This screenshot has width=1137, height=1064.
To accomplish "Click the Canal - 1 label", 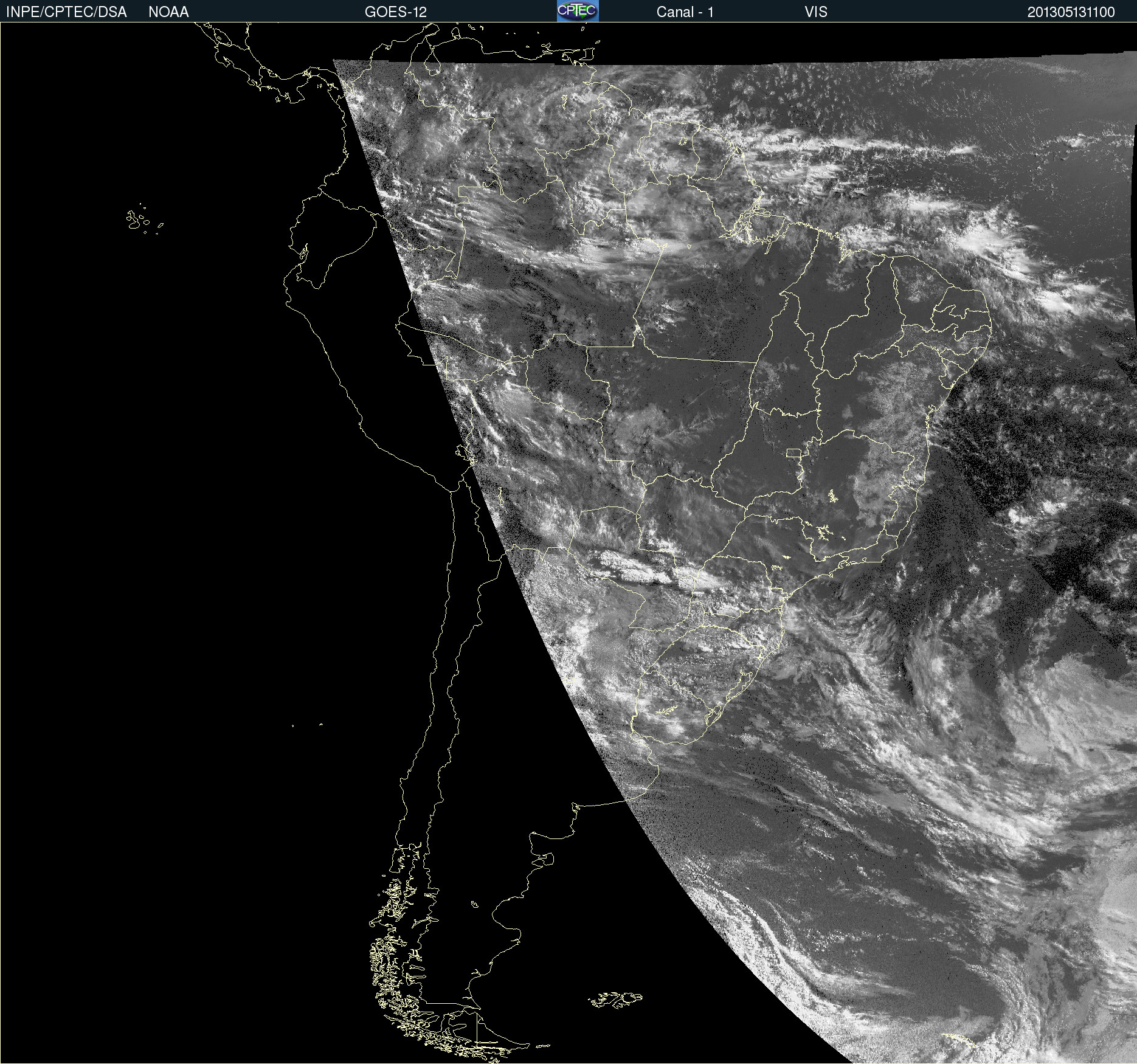I will click(x=685, y=12).
